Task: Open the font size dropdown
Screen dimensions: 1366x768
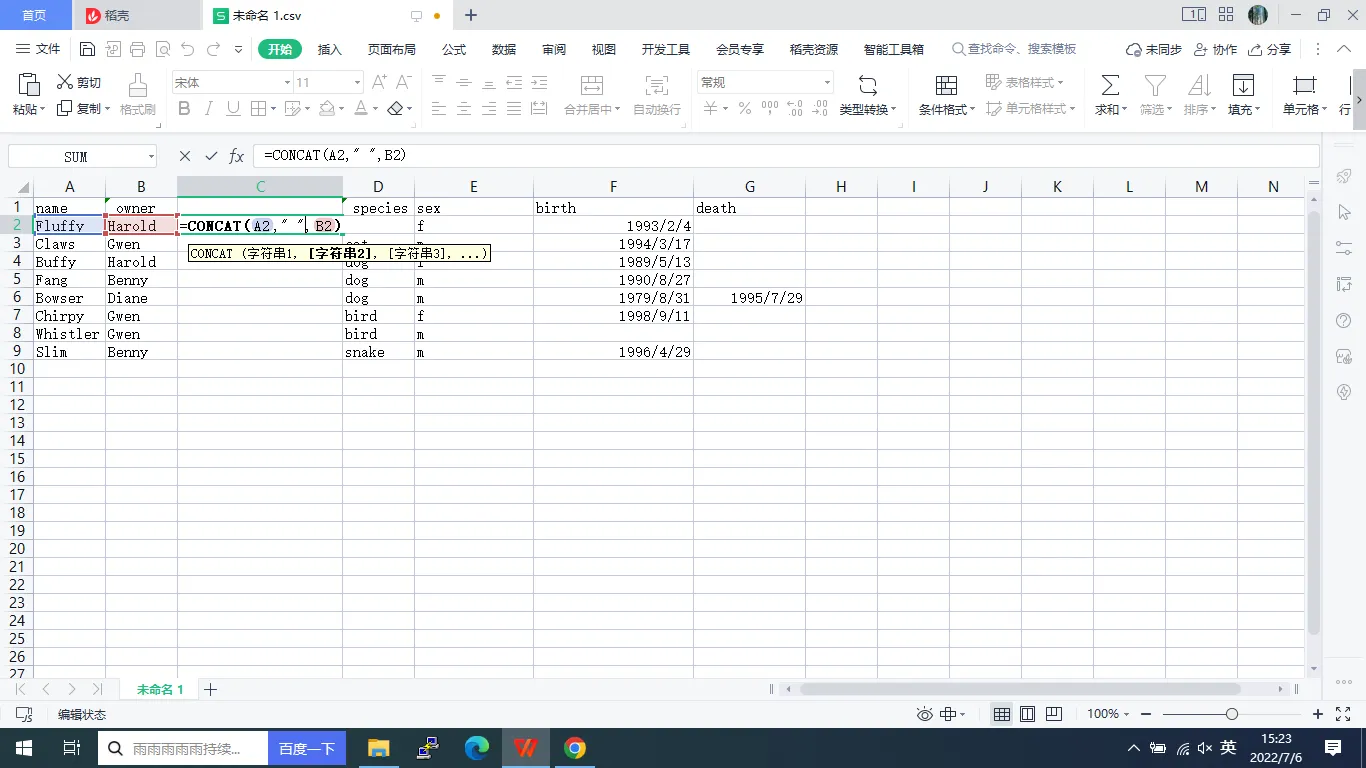Action: (357, 82)
